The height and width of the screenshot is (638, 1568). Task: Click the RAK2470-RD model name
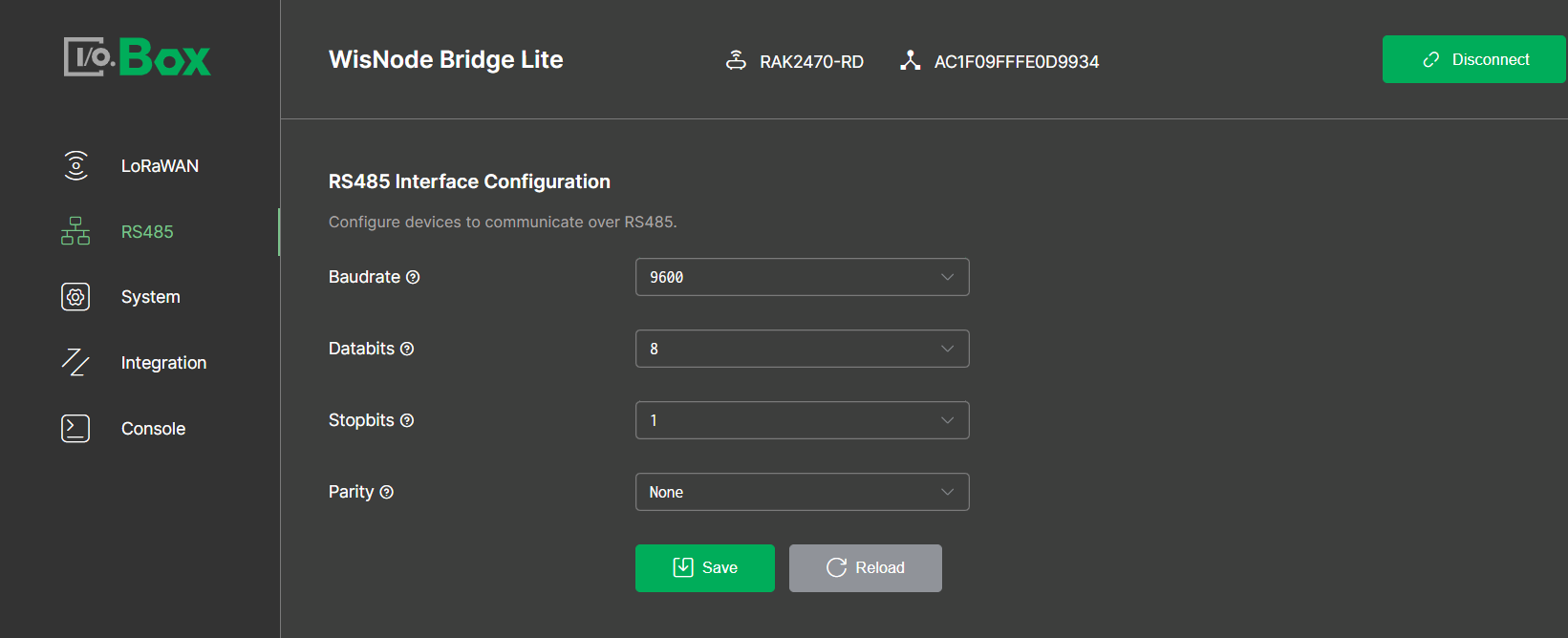[811, 62]
